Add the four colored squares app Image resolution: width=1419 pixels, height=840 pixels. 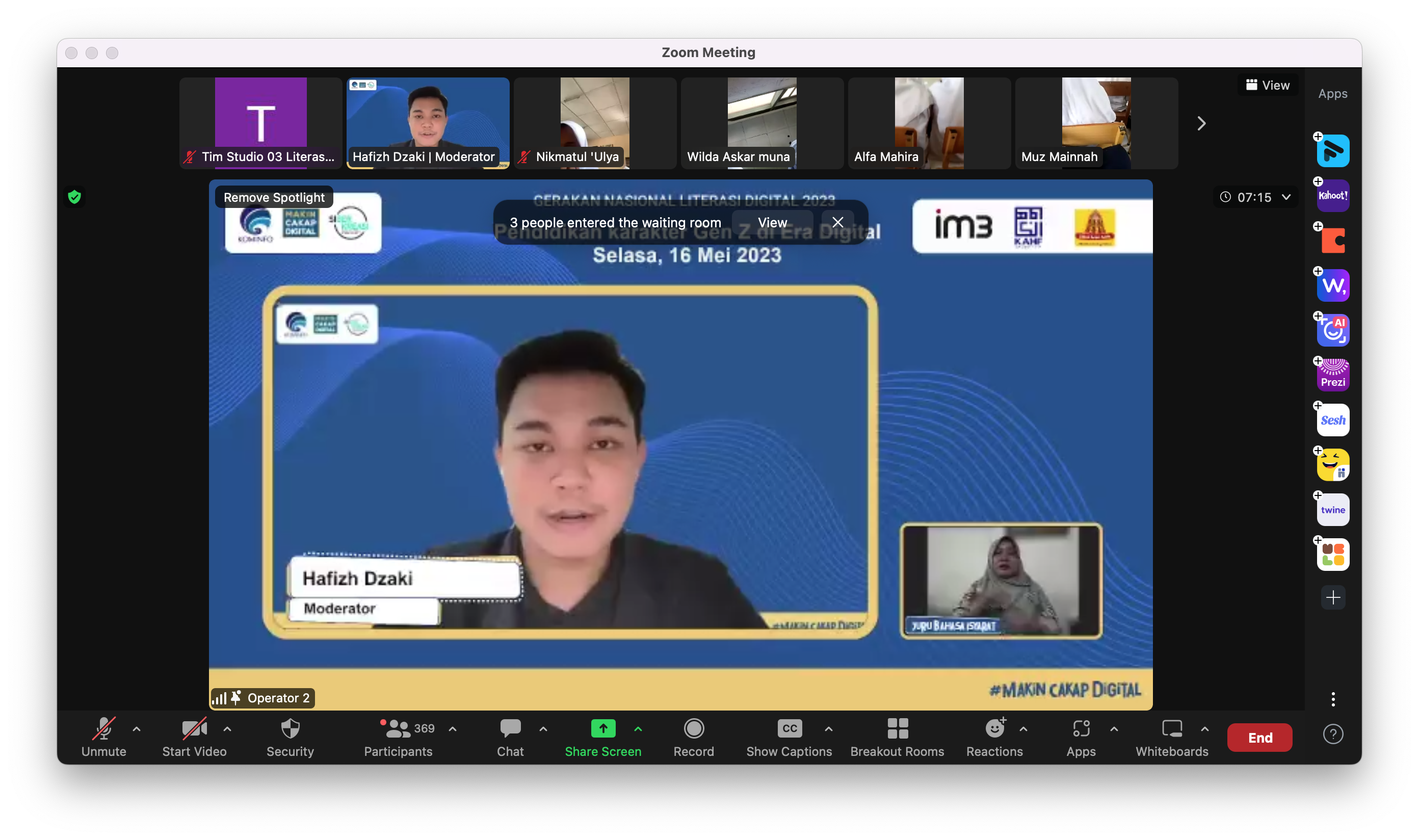(1332, 554)
